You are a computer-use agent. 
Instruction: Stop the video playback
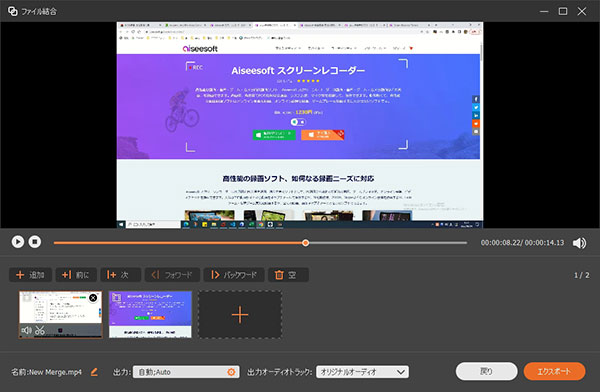(35, 242)
